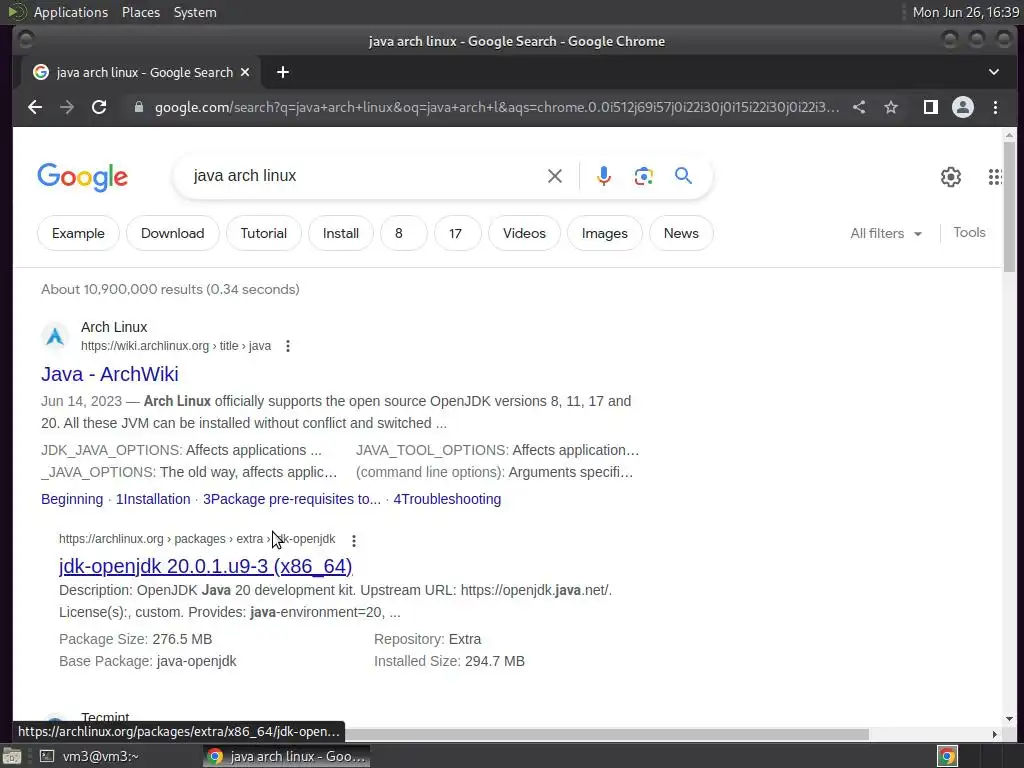This screenshot has height=768, width=1024.
Task: Open the System menu
Action: (x=195, y=12)
